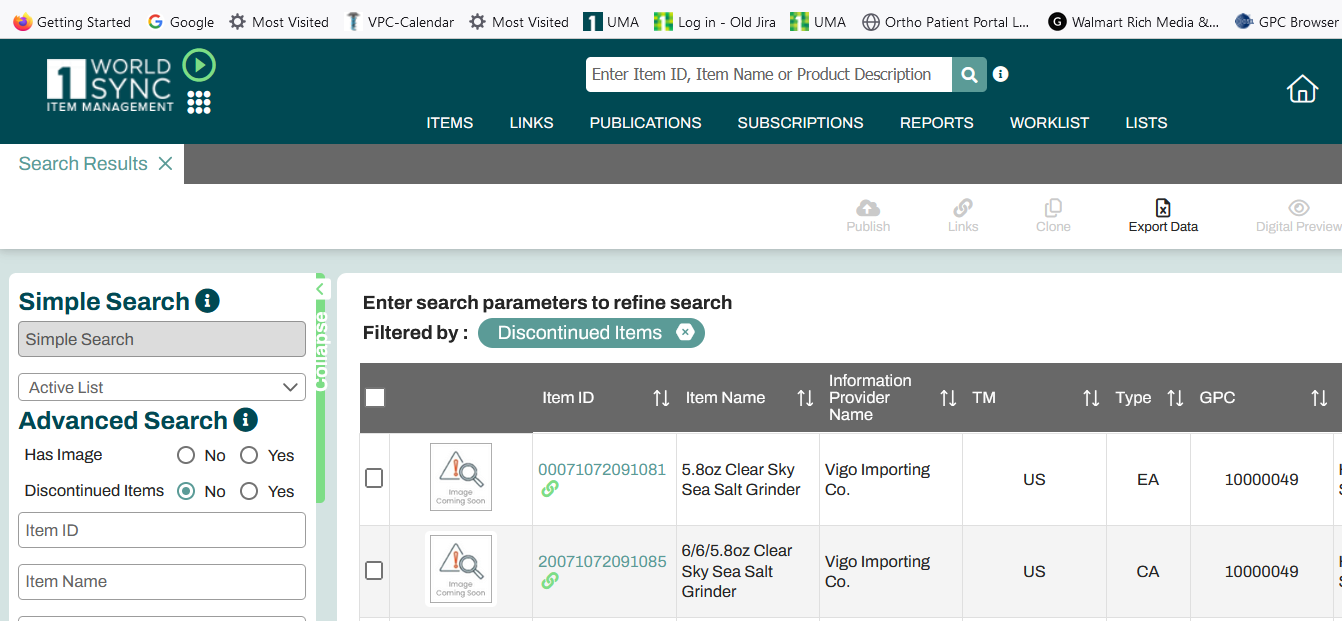Click thumbnail for 5.8oz Clear Sky Grinder

[x=461, y=477]
